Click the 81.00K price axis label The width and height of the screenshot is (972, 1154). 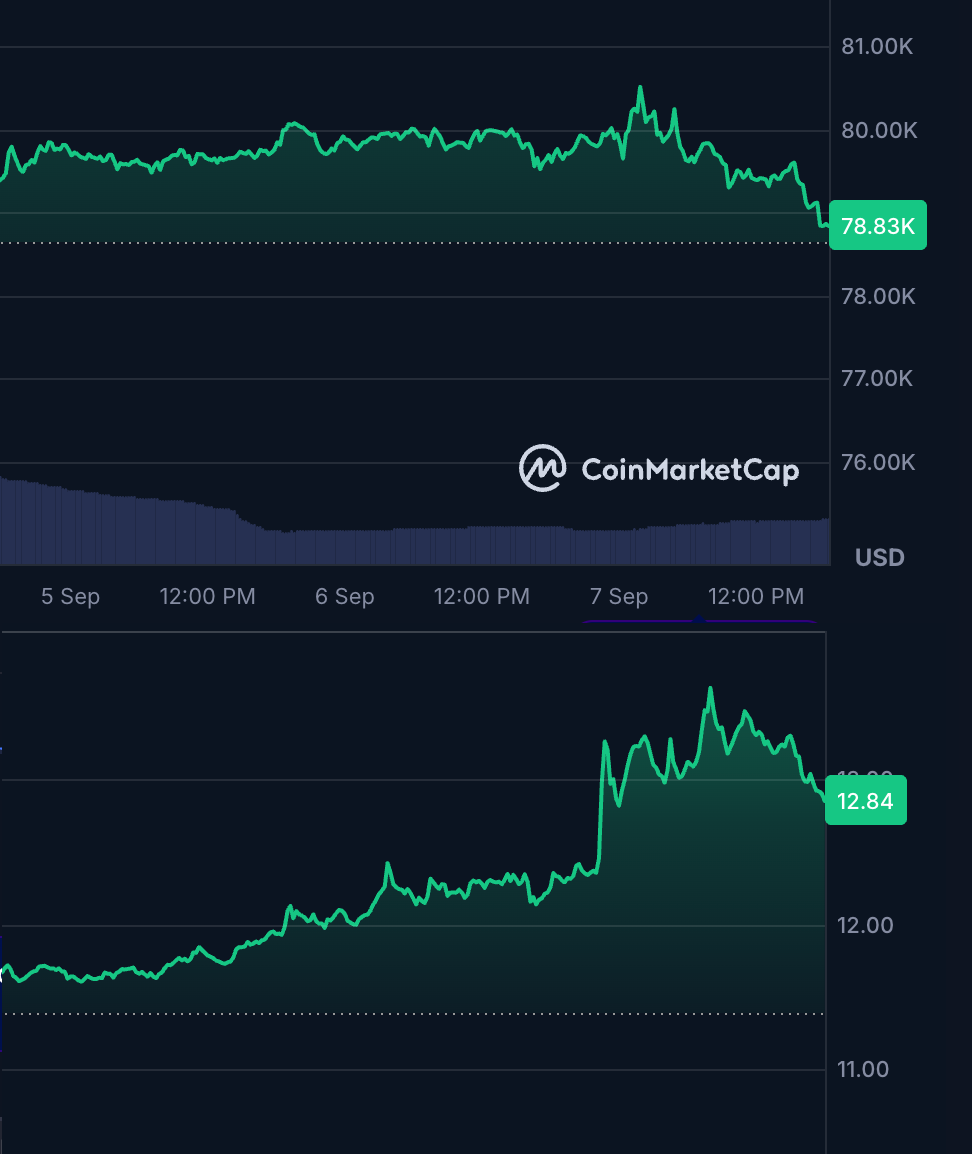click(877, 46)
